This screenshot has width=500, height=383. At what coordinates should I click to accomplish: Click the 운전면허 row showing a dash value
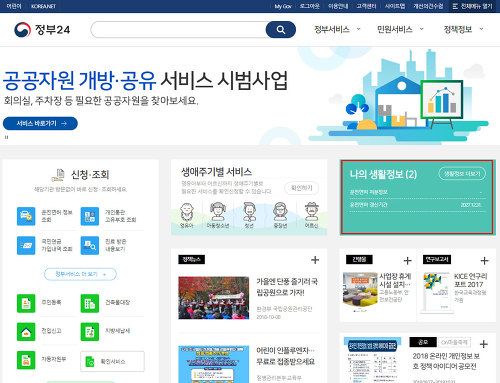point(417,192)
